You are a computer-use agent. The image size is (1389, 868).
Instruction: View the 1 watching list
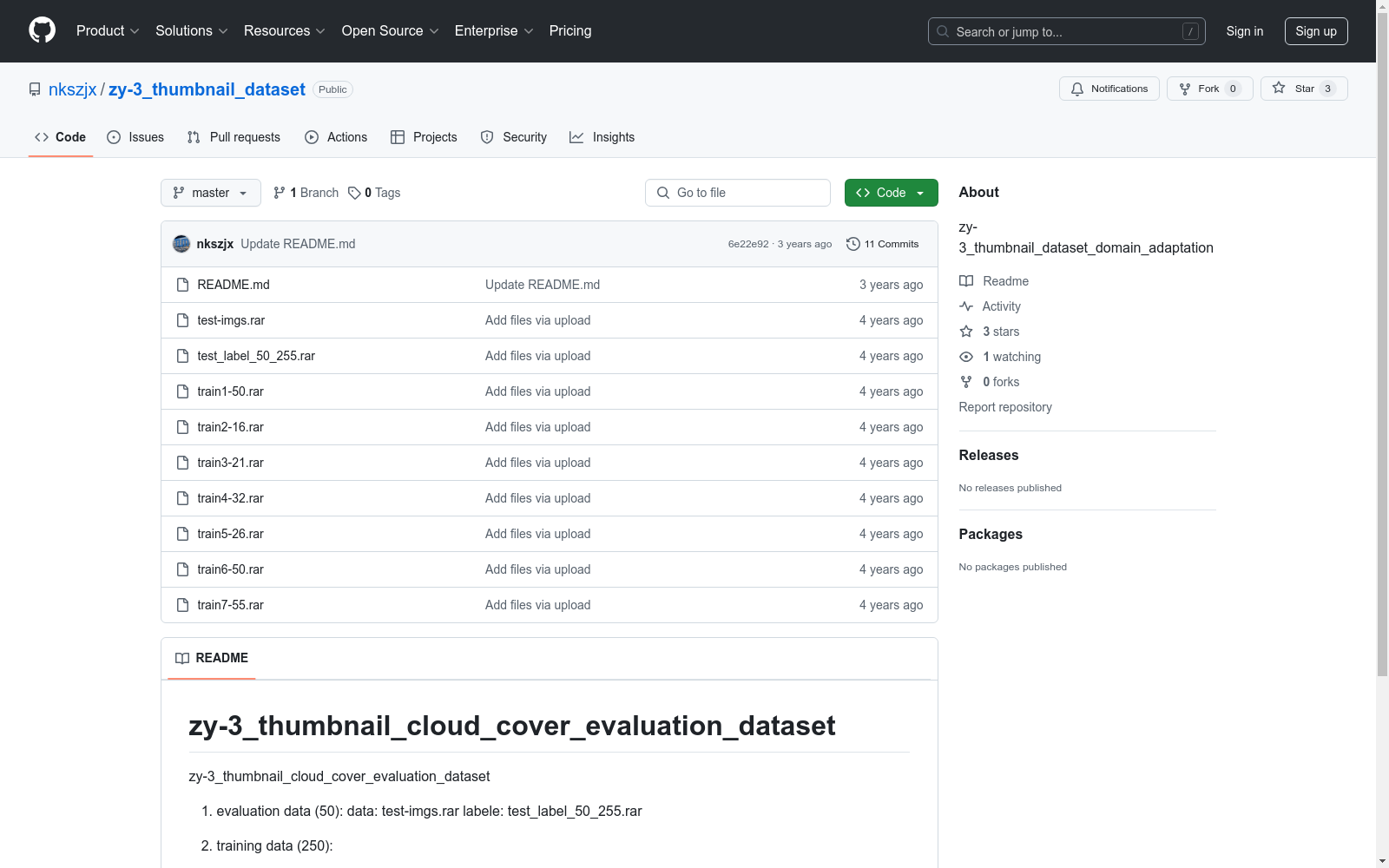(x=1000, y=357)
